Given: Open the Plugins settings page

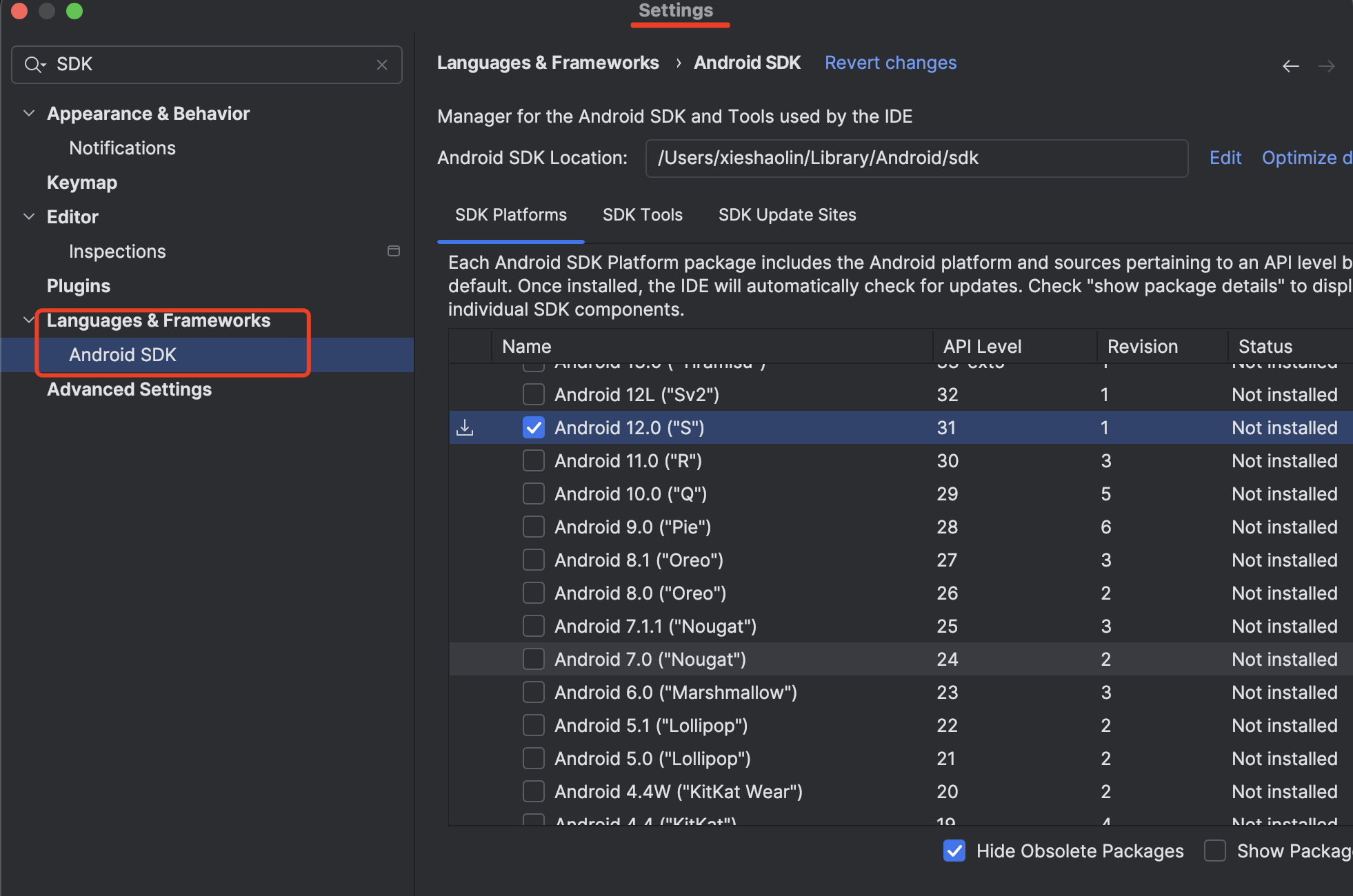Looking at the screenshot, I should click(79, 286).
